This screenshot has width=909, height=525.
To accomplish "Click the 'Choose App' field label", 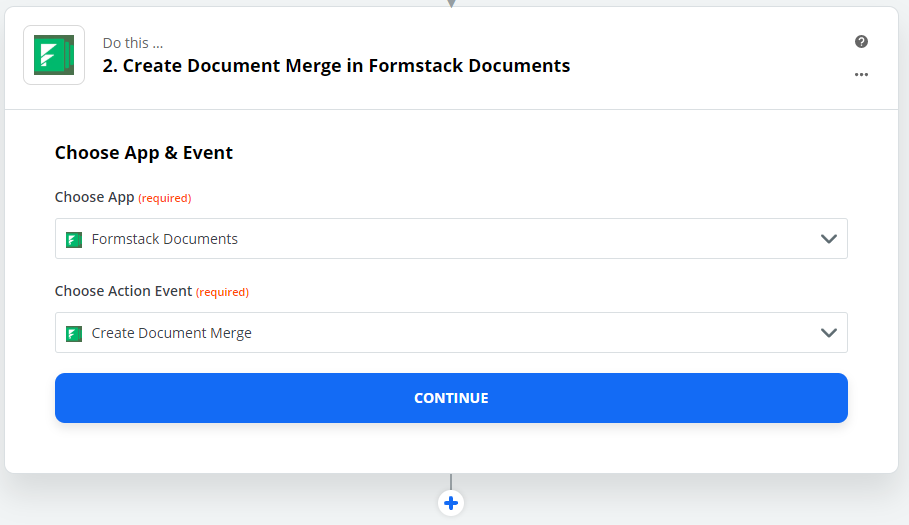I will point(94,197).
